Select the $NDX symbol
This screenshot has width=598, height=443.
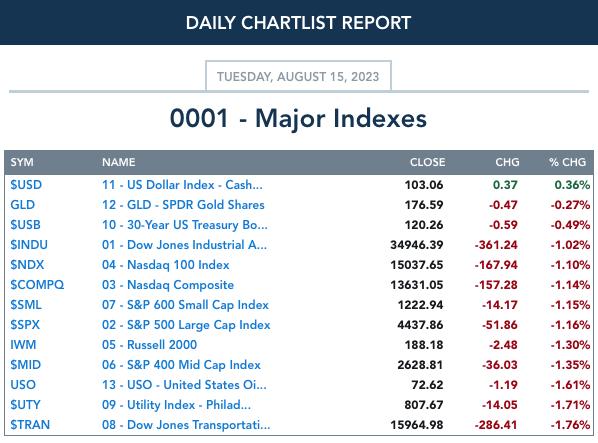click(27, 265)
